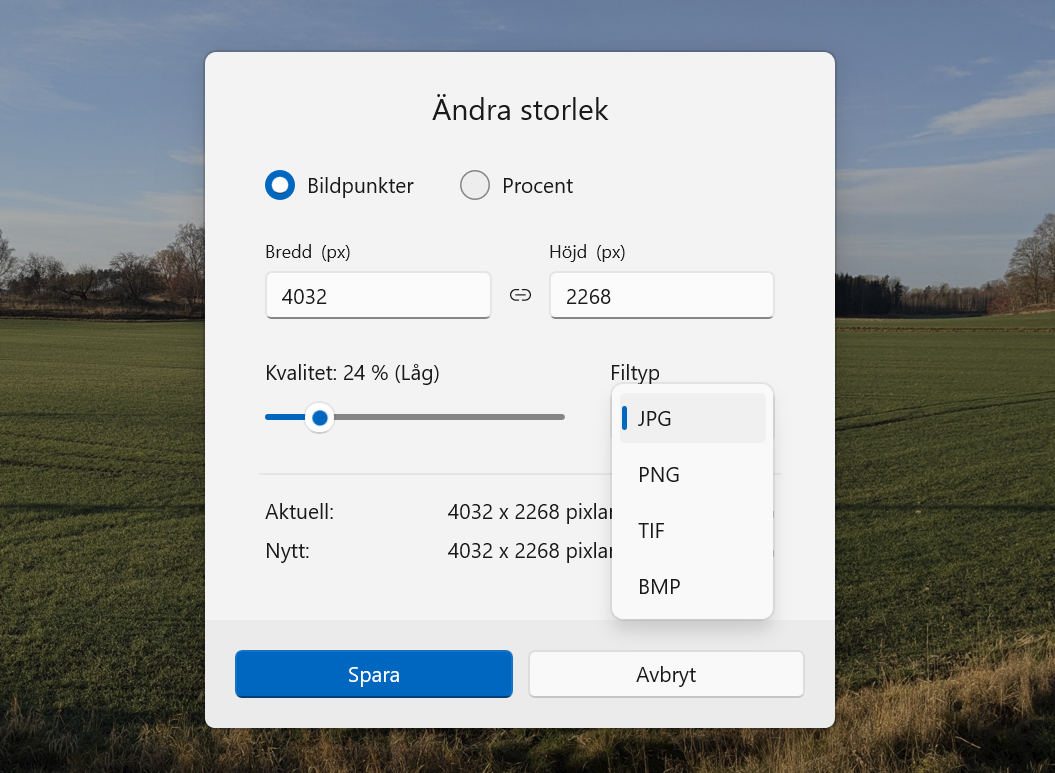Select the Bildpunkter radio button
This screenshot has height=773, width=1055.
280,185
